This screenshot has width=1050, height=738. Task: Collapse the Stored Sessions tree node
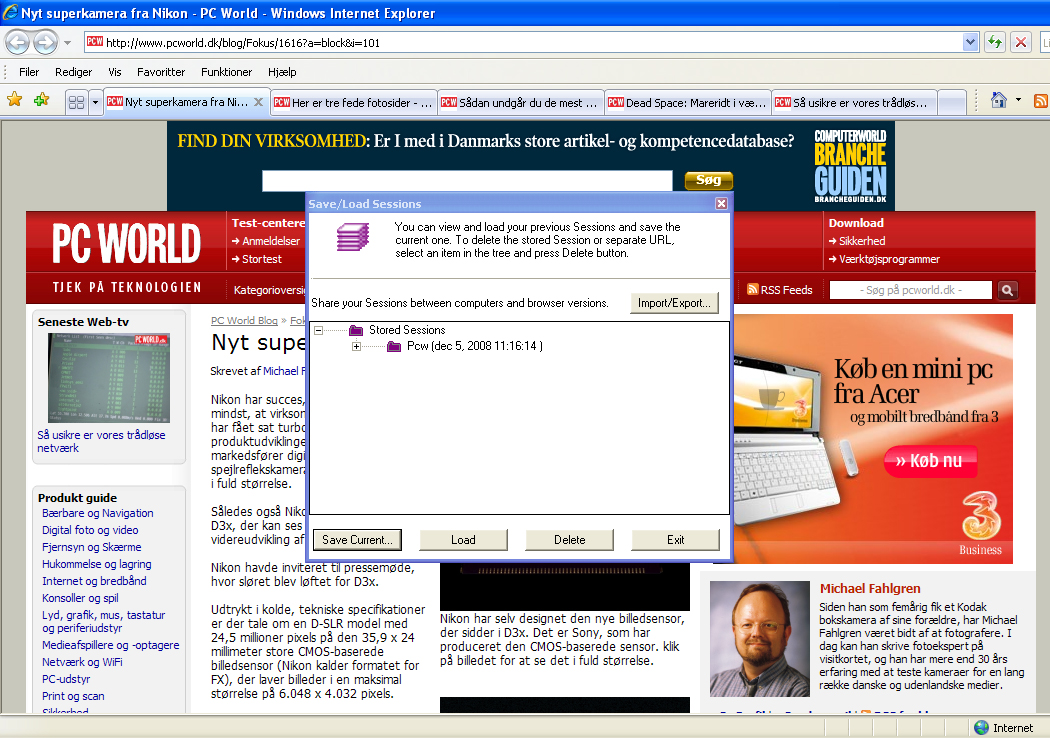click(x=319, y=330)
